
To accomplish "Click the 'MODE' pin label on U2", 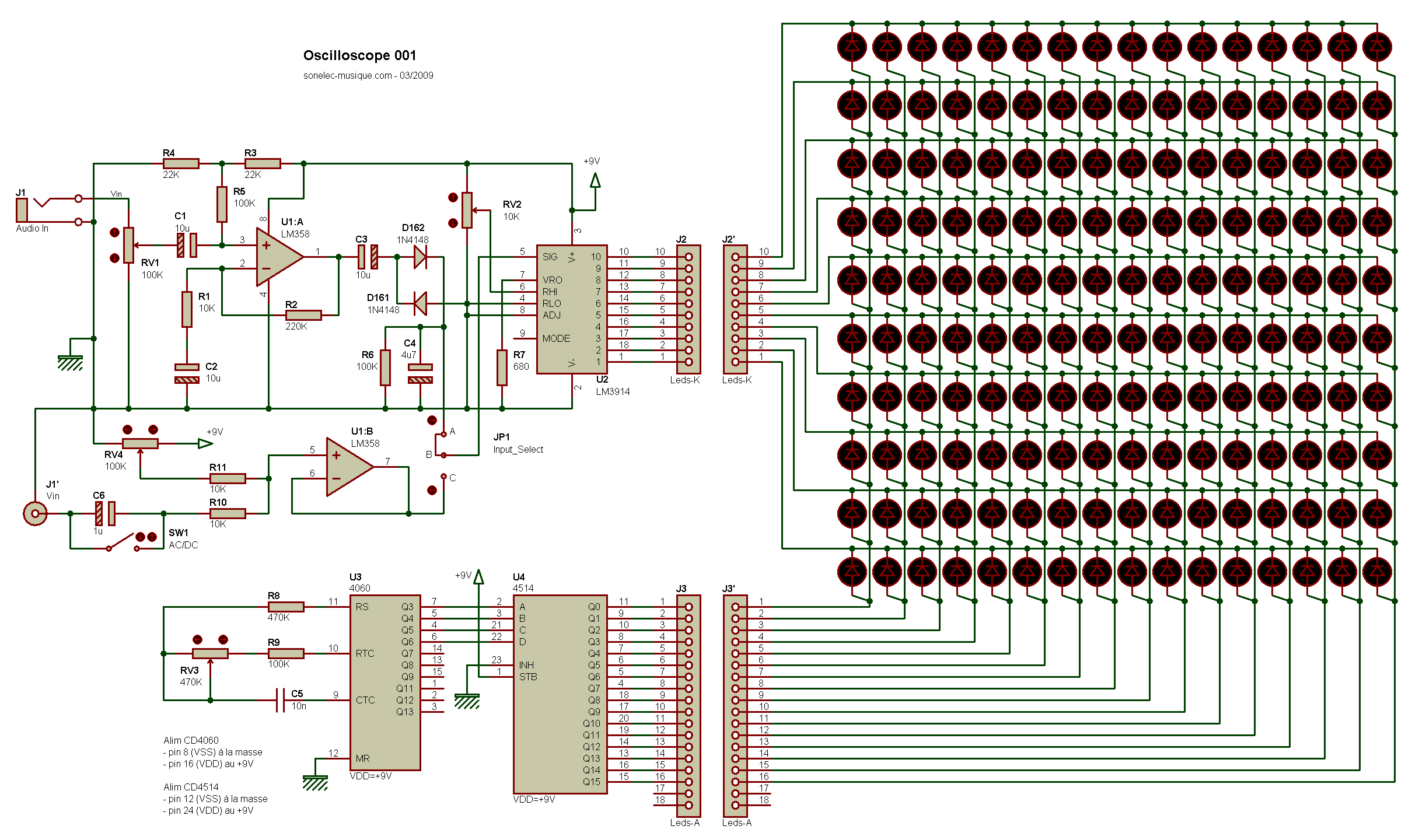I will [x=556, y=338].
